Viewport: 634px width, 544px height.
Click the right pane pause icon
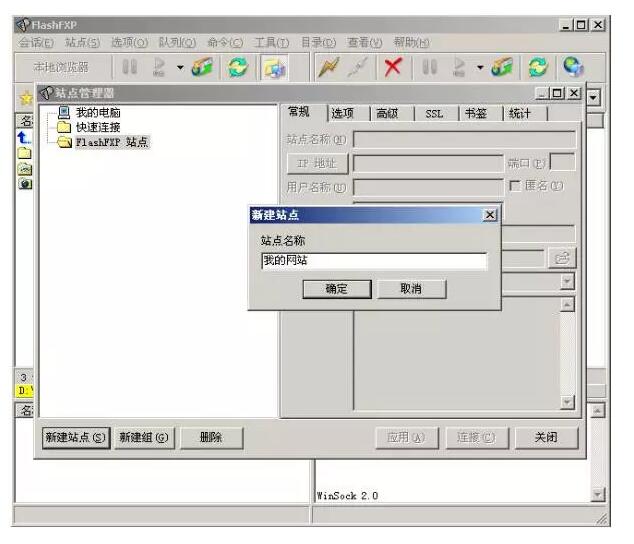[431, 68]
